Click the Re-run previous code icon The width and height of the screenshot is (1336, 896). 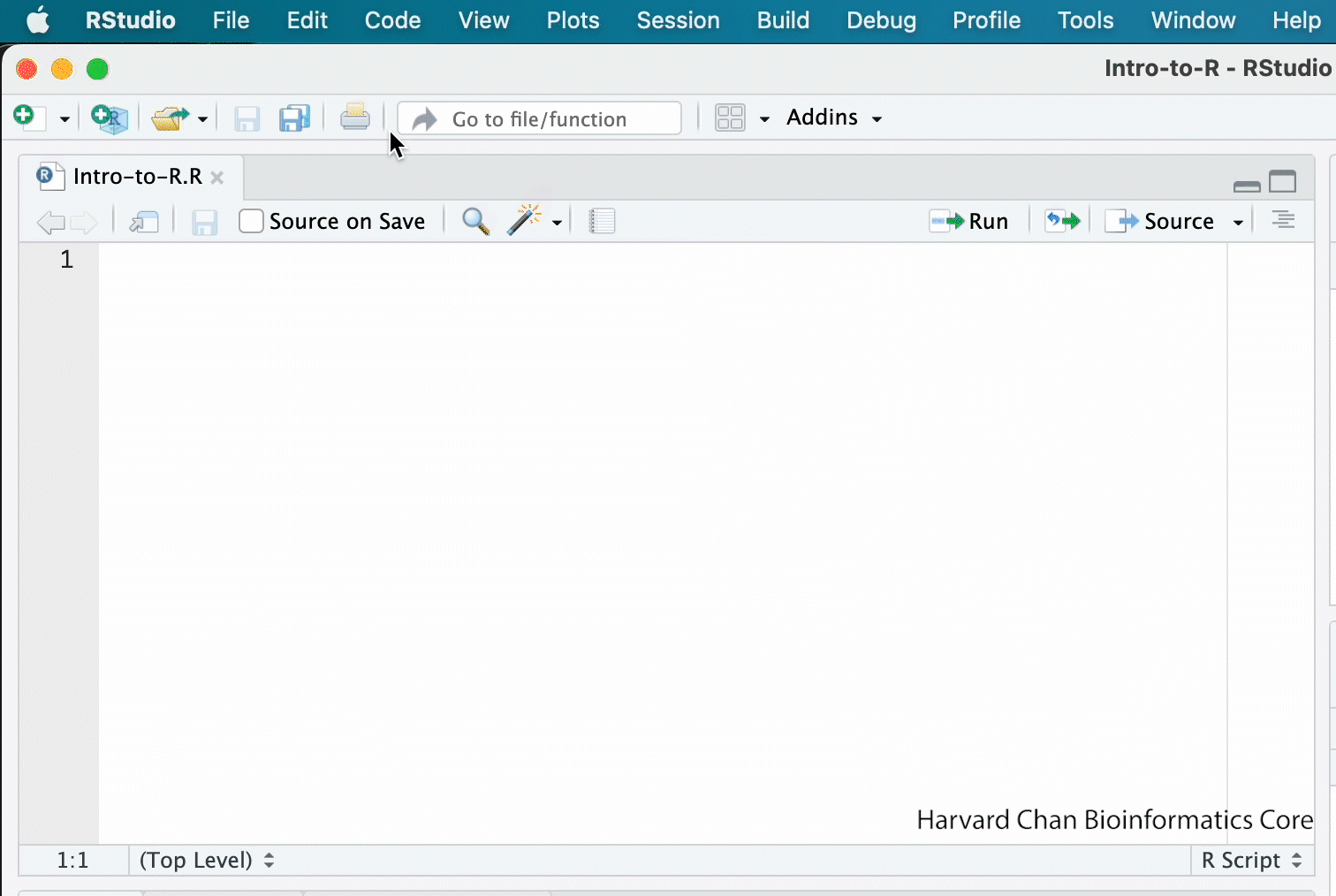click(1062, 221)
